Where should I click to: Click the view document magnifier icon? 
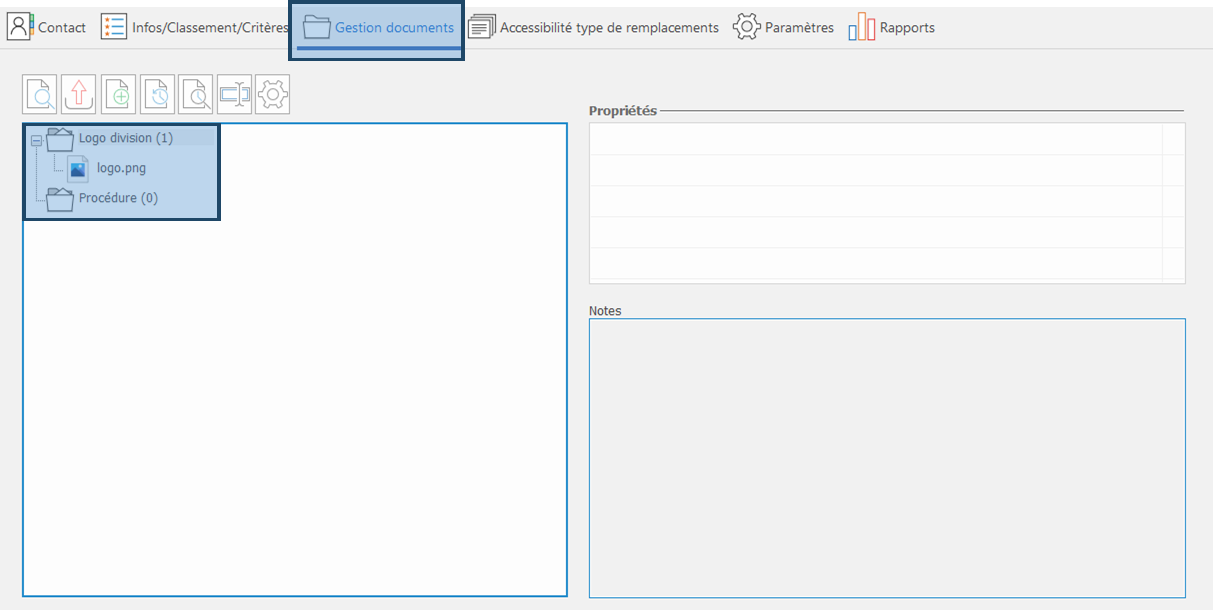(40, 95)
